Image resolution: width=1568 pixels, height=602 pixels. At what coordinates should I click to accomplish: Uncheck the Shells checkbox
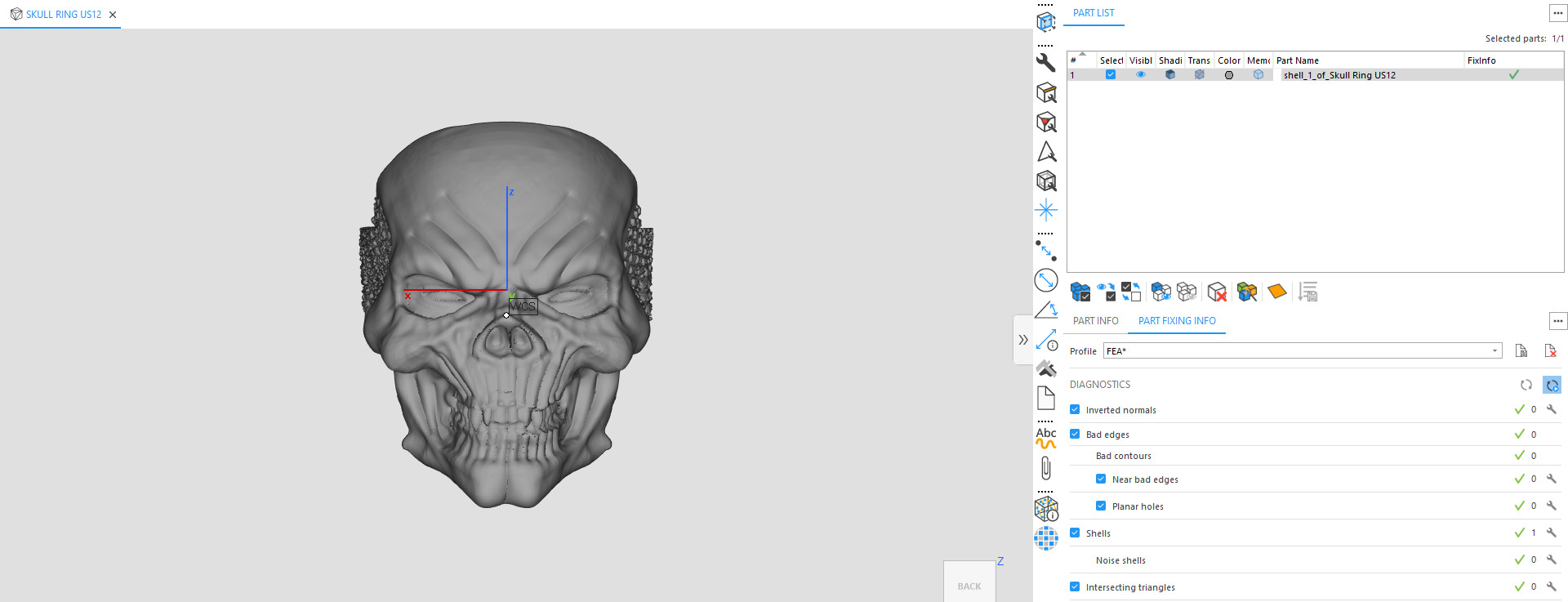(x=1075, y=533)
